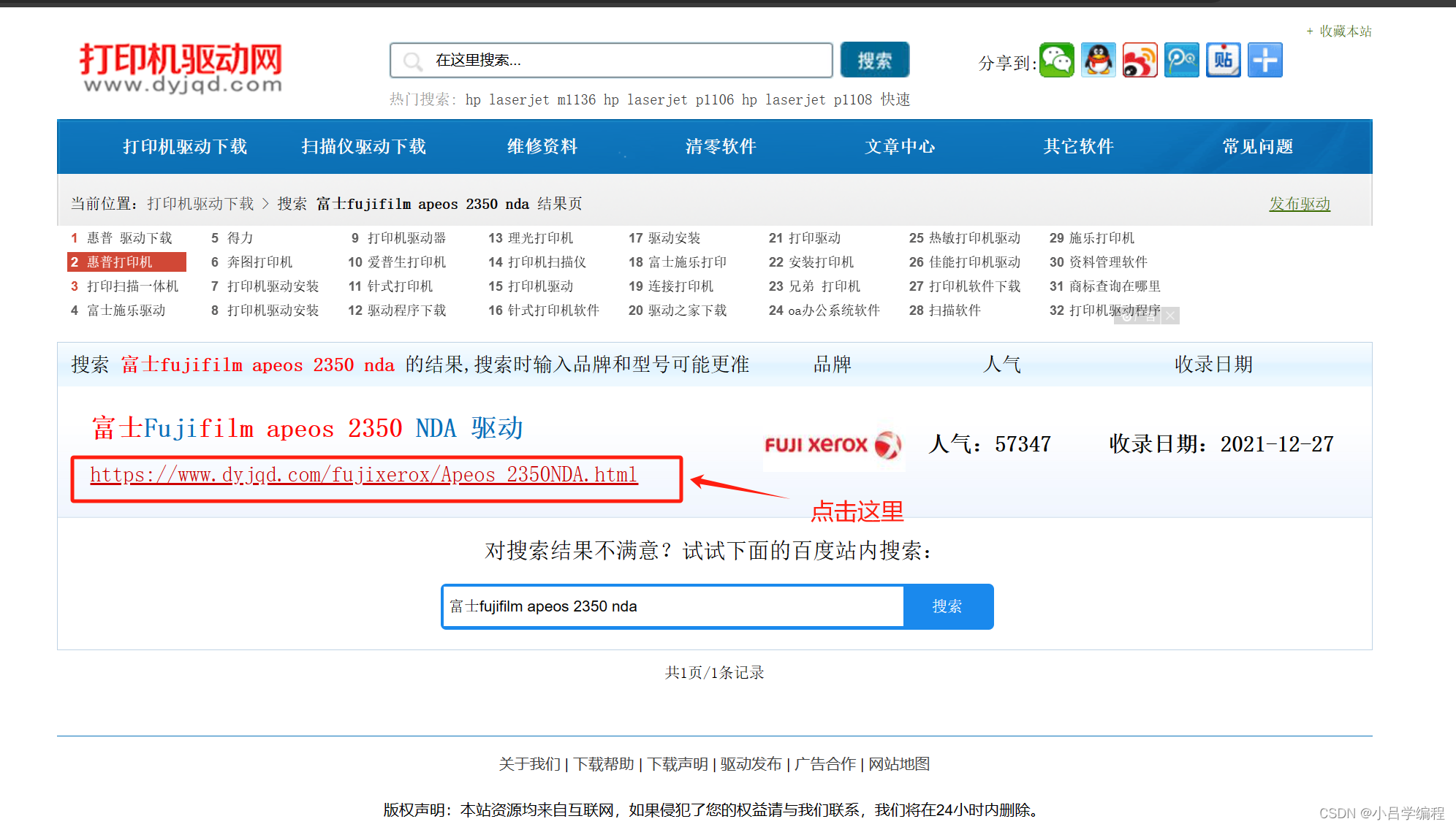Open 打印机驱动下载 navigation tab
1456x827 pixels.
tap(185, 147)
